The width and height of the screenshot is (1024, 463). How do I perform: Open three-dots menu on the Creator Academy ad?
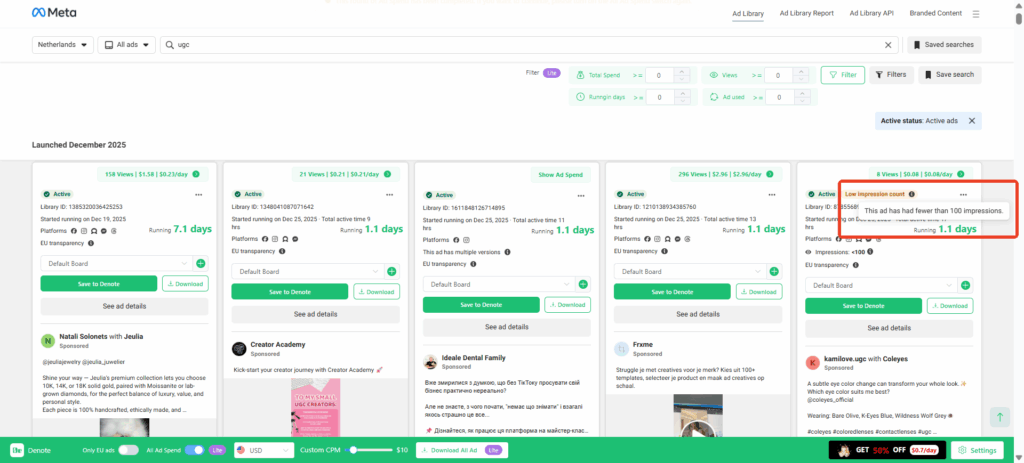[x=388, y=194]
